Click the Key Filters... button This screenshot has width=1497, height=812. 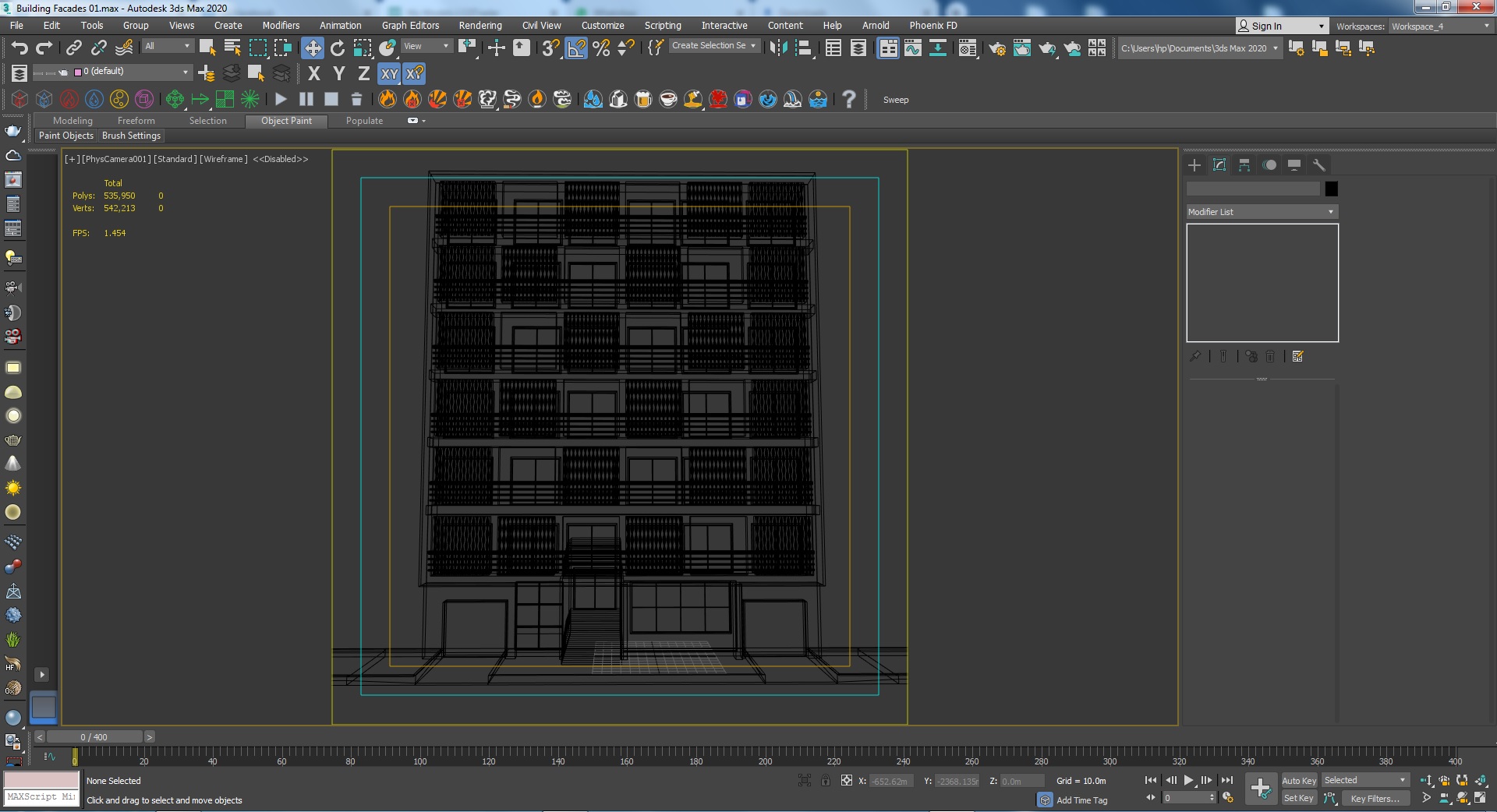pos(1375,798)
